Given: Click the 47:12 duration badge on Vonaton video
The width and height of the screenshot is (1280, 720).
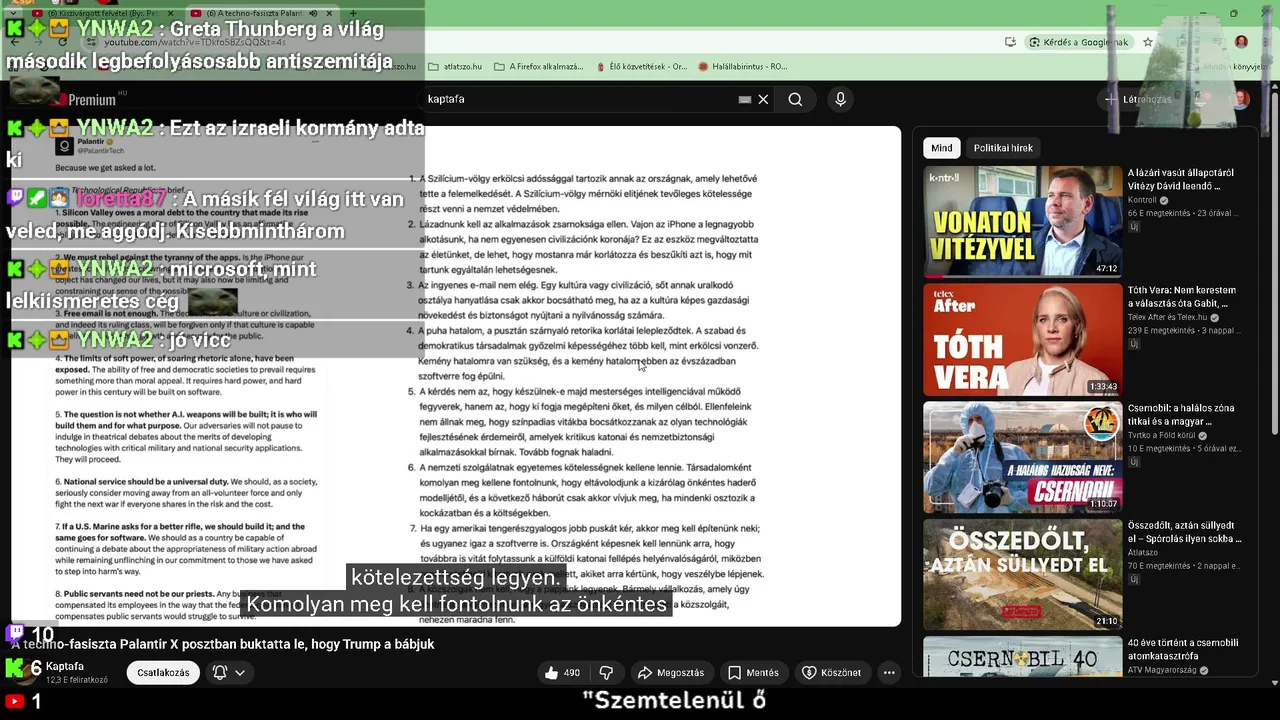Looking at the screenshot, I should coord(1106,268).
